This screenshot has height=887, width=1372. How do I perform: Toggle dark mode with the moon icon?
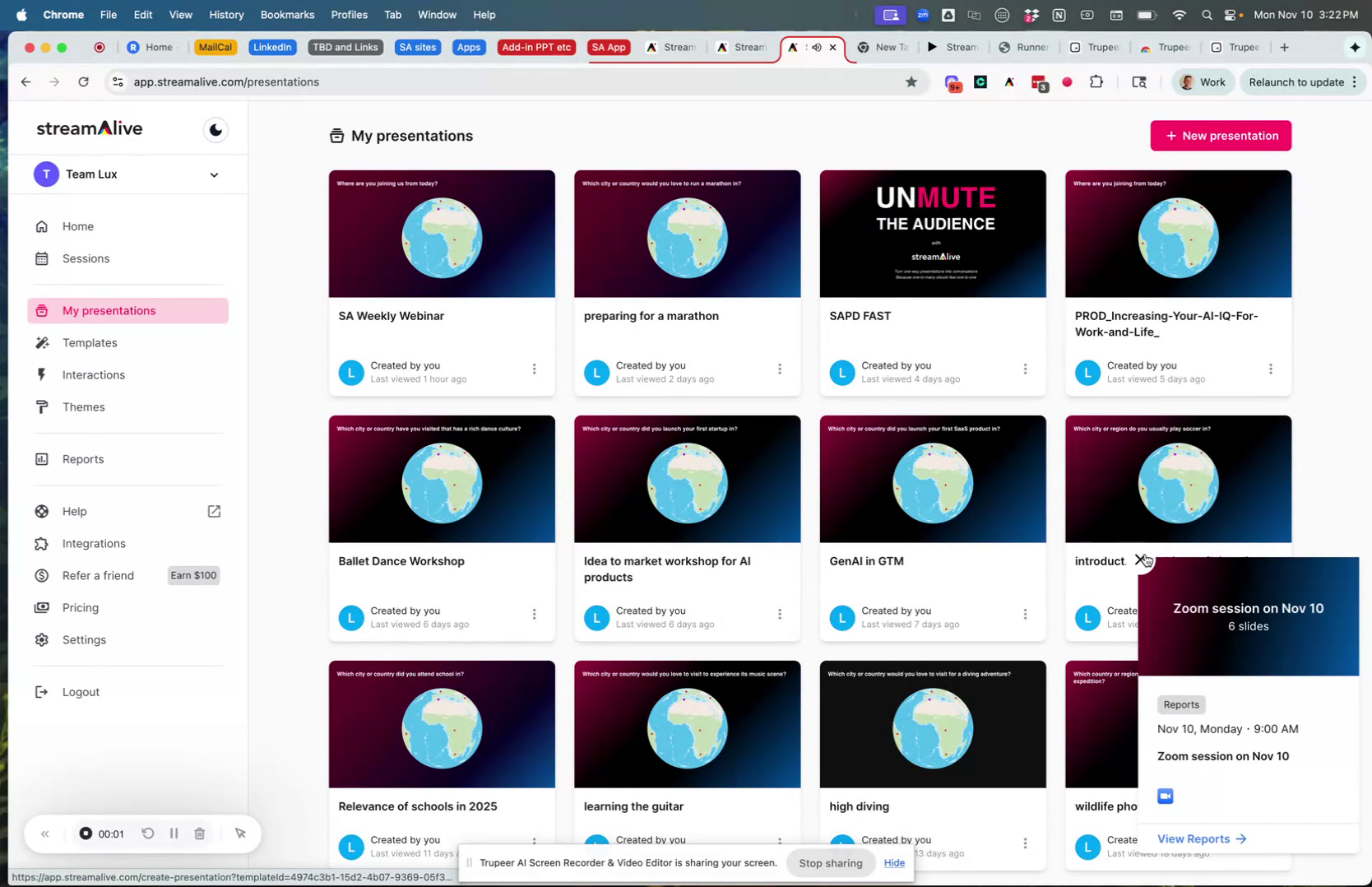[215, 129]
